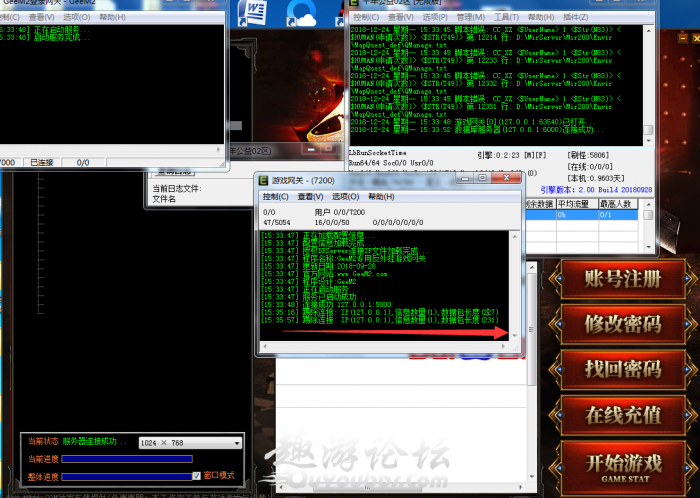Toggle the 窗口模式 windowed mode checkbox
700x498 pixels.
197,476
